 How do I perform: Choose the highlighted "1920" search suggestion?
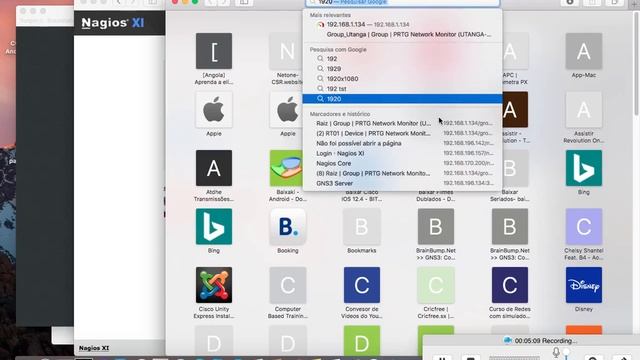click(402, 99)
